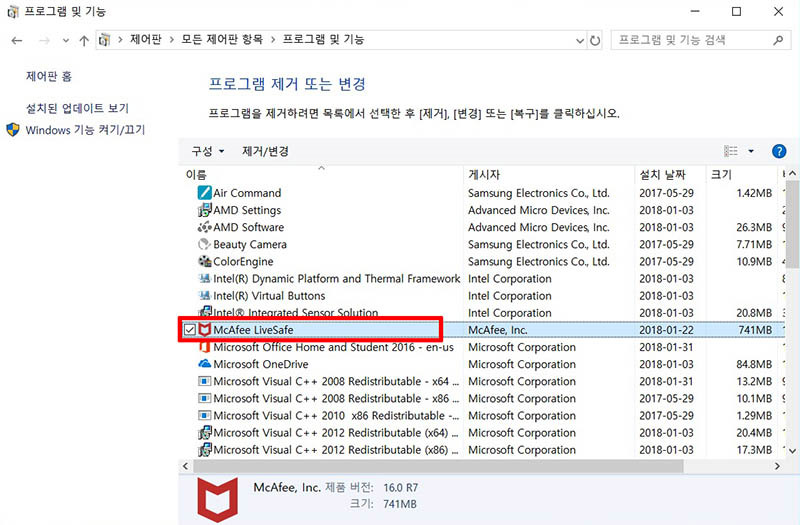
Task: Expand the view options dropdown arrow
Action: 751,151
